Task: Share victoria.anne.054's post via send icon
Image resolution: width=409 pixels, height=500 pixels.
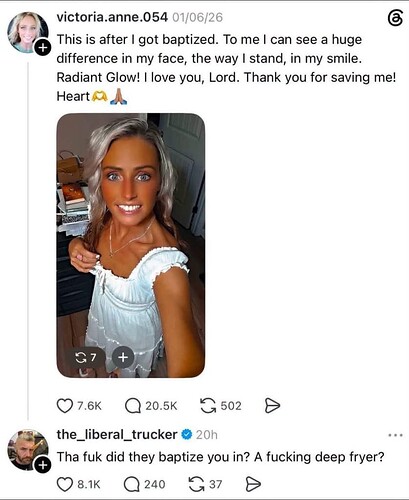Action: click(272, 406)
